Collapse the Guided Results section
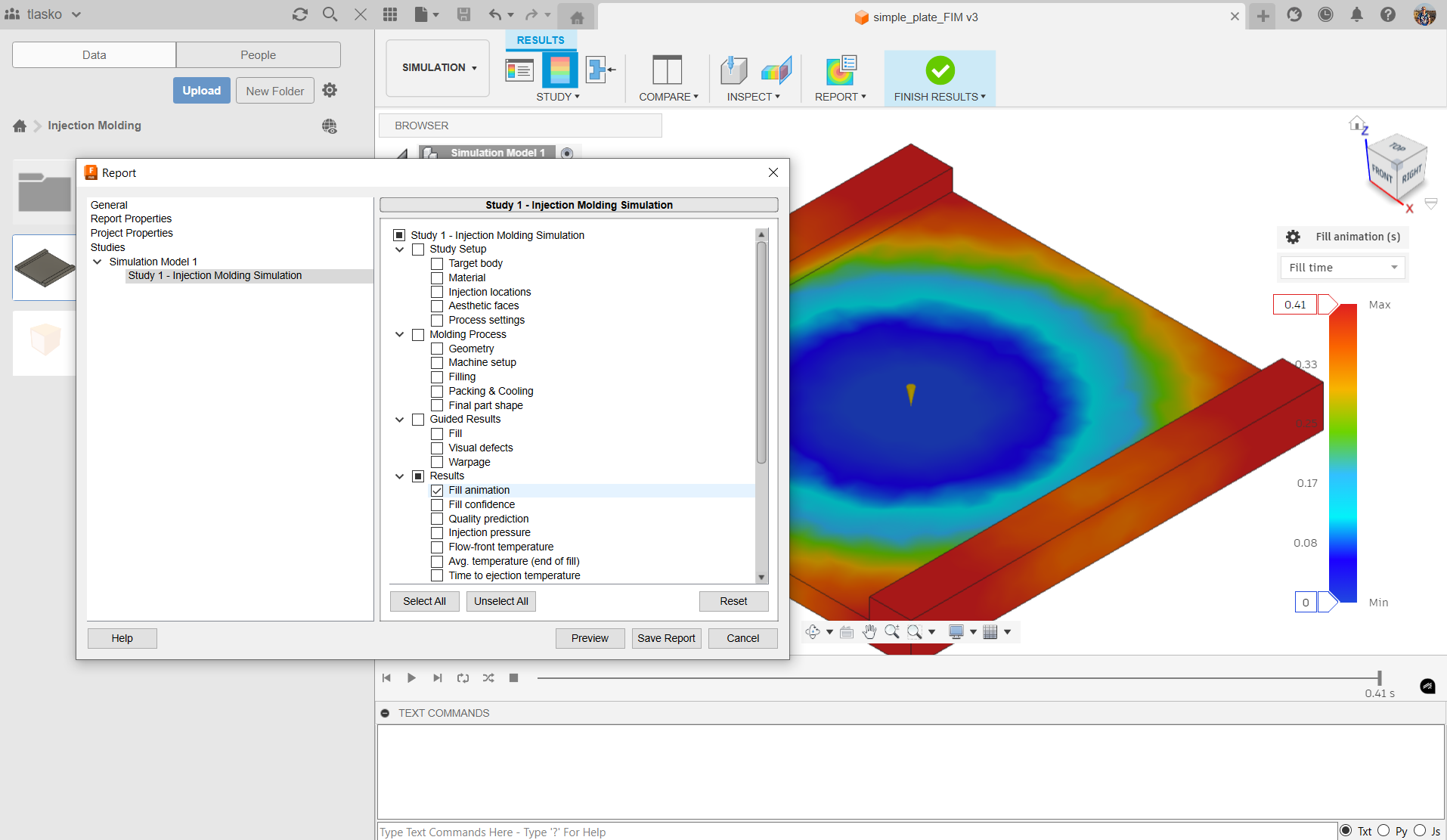The width and height of the screenshot is (1447, 840). pos(399,420)
